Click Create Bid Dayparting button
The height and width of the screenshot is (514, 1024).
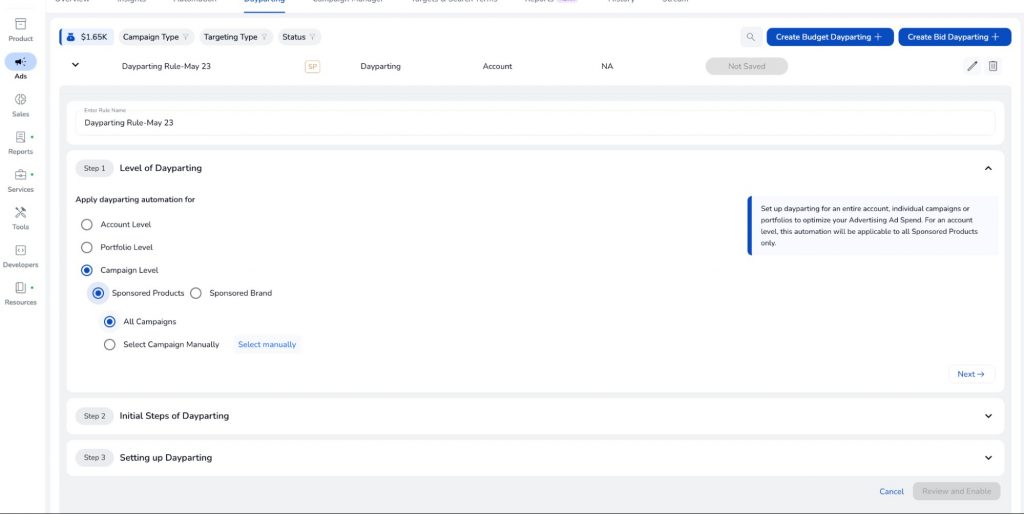point(953,37)
